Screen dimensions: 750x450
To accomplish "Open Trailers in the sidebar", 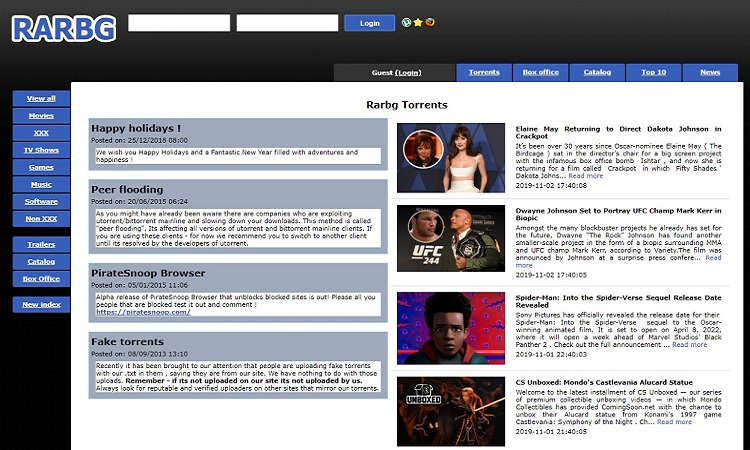I will [x=41, y=244].
